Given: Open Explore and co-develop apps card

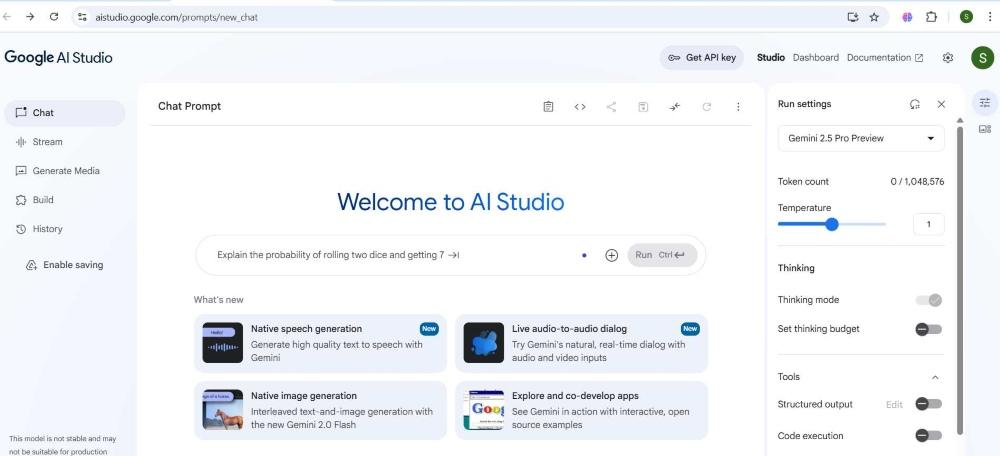Looking at the screenshot, I should [x=582, y=410].
